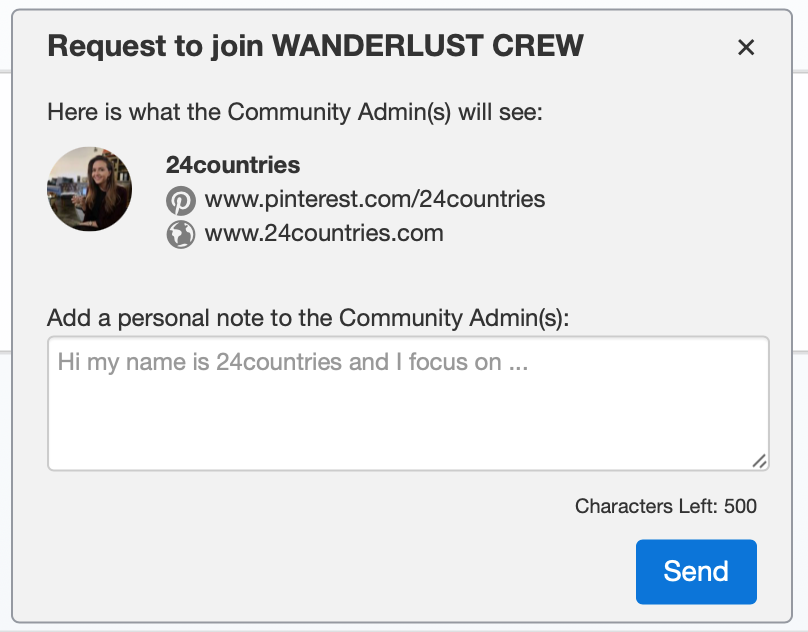Close the Request to join dialog

[x=745, y=47]
